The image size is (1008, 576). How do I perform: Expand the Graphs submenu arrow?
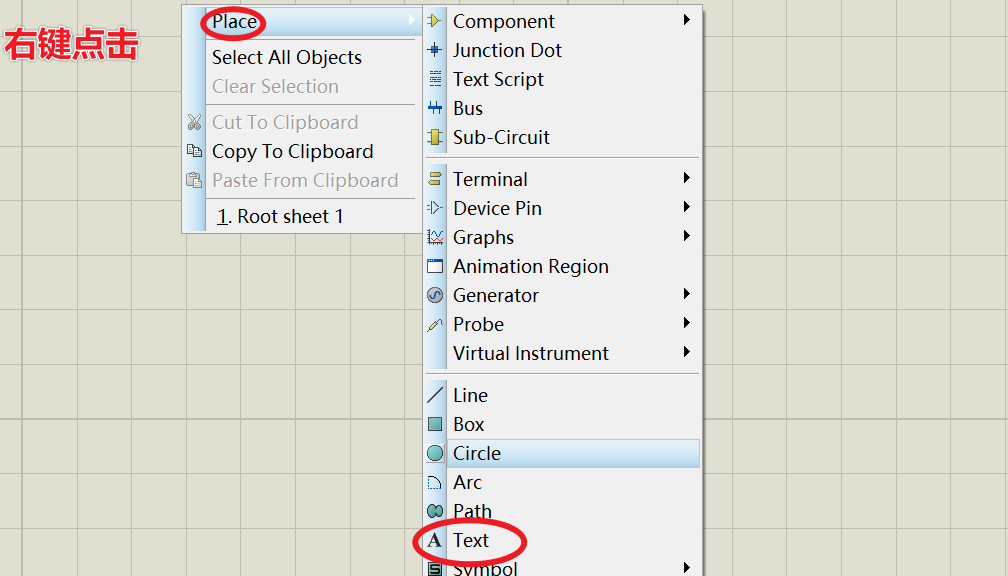[x=687, y=236]
